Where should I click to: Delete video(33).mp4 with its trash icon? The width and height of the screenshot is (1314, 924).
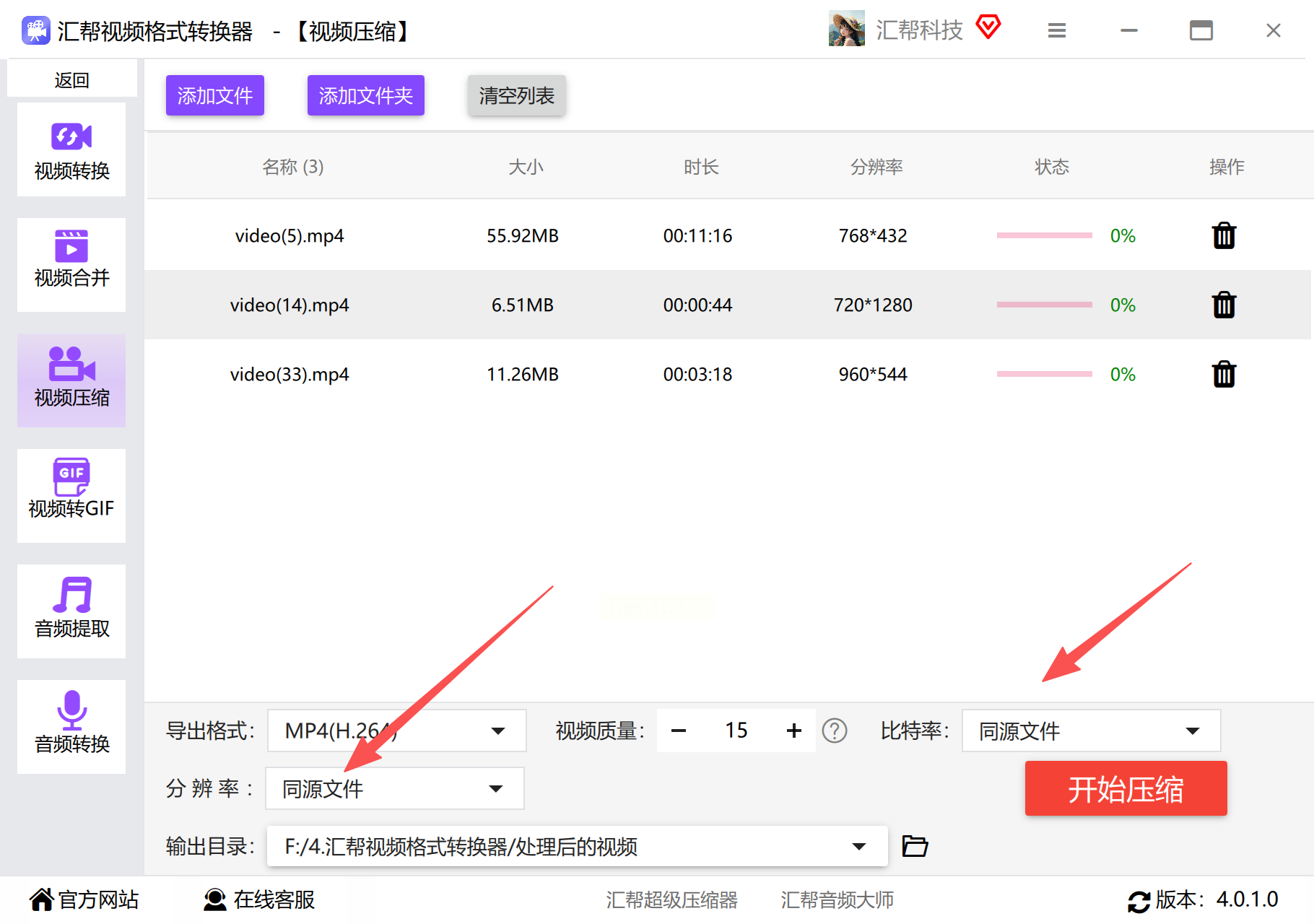point(1224,374)
